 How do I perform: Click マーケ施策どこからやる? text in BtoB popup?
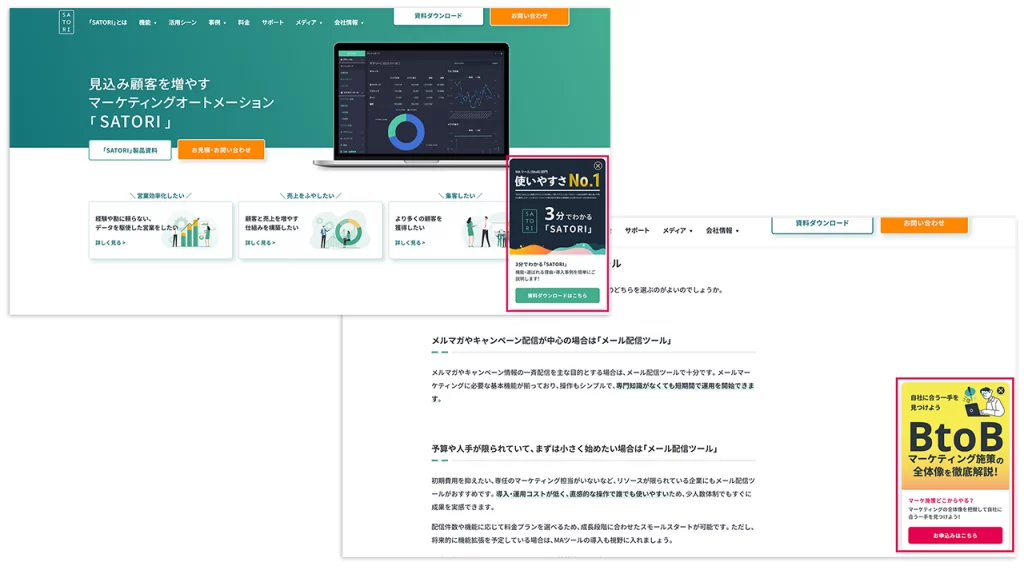click(x=940, y=500)
